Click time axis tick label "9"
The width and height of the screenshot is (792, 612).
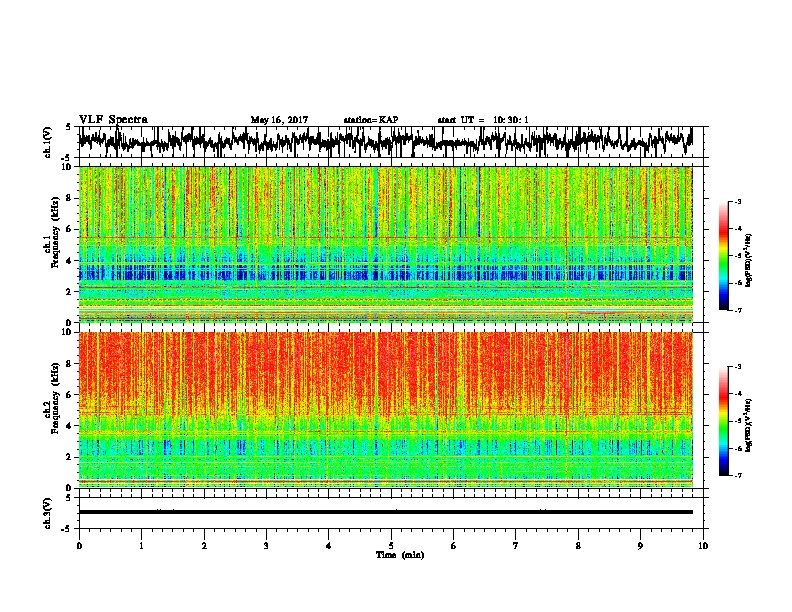pyautogui.click(x=640, y=546)
